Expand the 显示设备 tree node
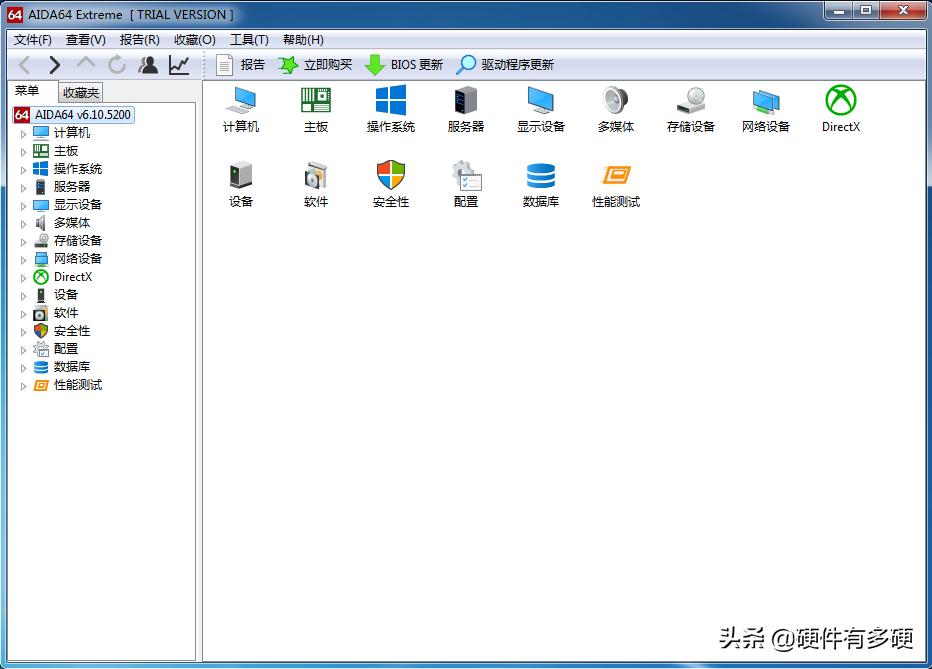 pyautogui.click(x=23, y=204)
